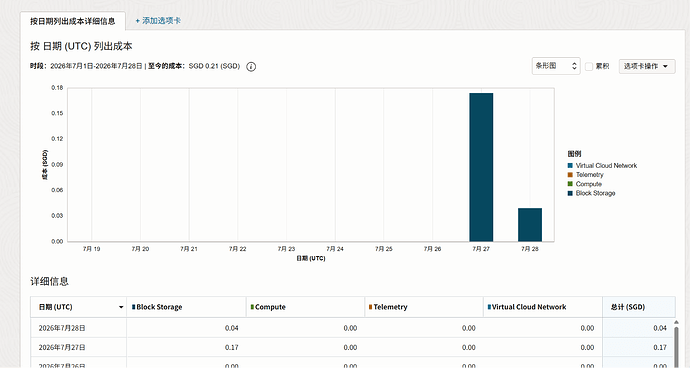Click the 7月 19 axis label
The image size is (690, 368).
pos(92,249)
